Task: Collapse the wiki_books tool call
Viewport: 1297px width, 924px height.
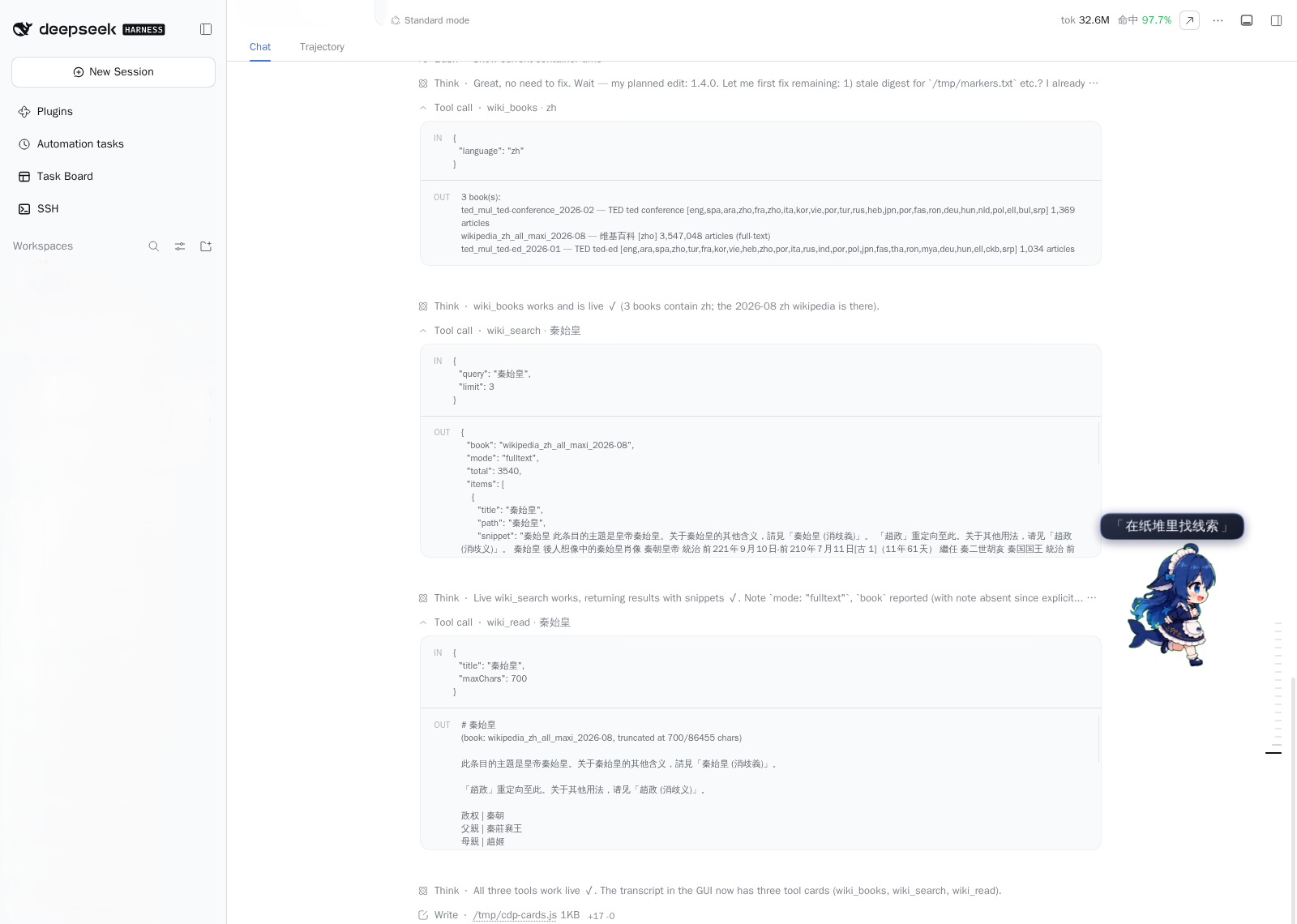Action: pos(423,108)
